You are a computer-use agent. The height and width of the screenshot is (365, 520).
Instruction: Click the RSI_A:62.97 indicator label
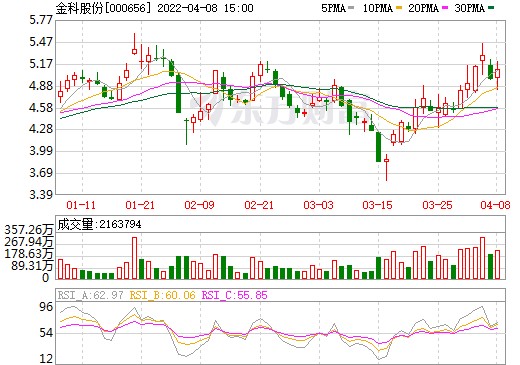coord(90,295)
